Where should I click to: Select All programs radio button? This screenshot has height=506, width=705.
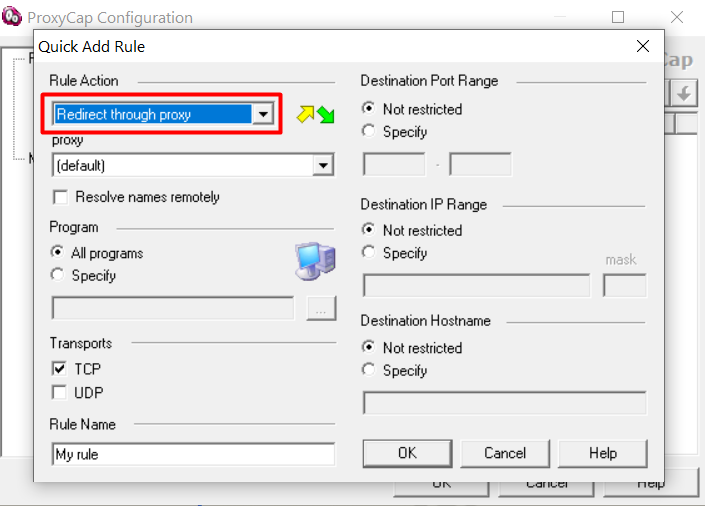[58, 252]
